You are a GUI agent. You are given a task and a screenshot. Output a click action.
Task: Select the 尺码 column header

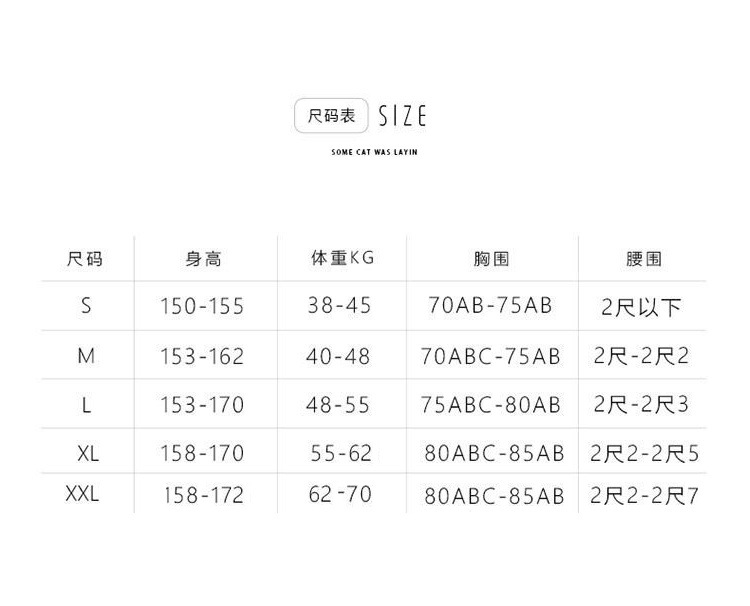85,259
